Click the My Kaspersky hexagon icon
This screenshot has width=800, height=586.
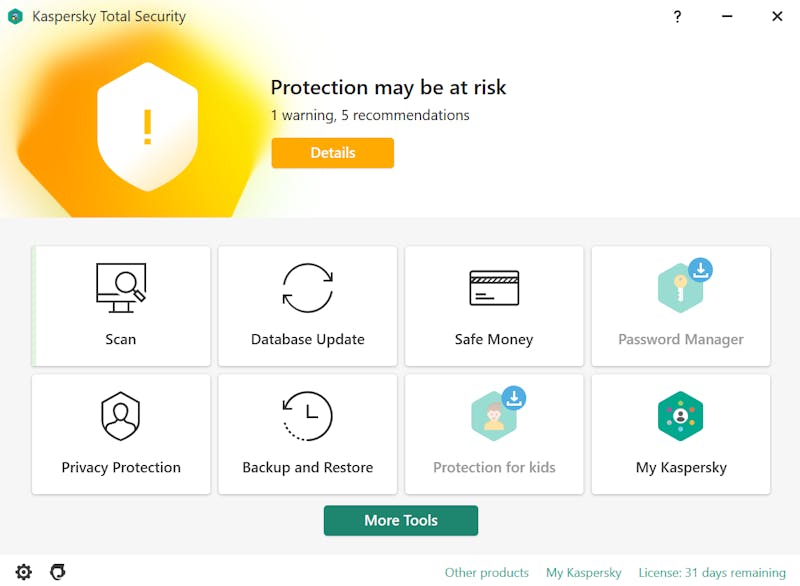tap(681, 416)
